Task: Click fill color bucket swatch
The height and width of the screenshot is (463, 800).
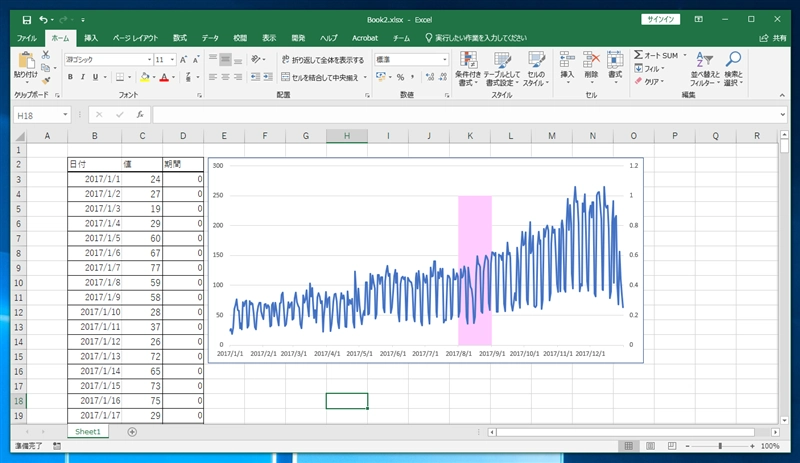Action: point(144,77)
